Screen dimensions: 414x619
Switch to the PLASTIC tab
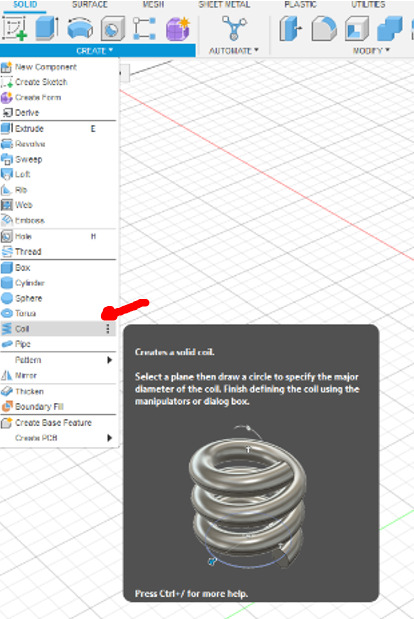click(x=300, y=5)
